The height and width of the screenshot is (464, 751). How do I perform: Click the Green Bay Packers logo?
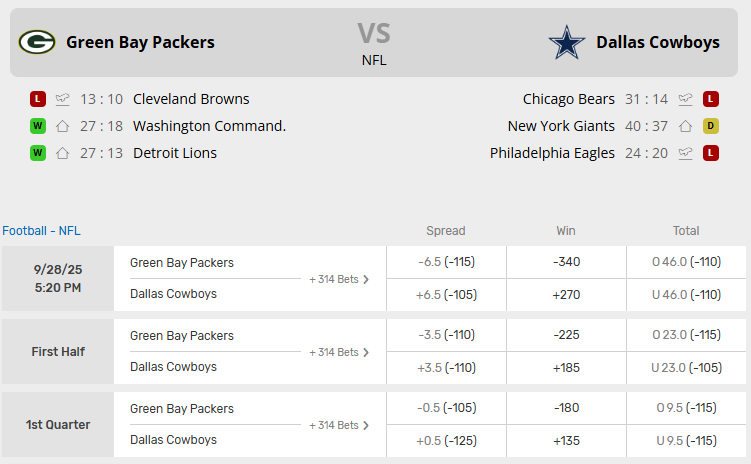click(x=37, y=42)
